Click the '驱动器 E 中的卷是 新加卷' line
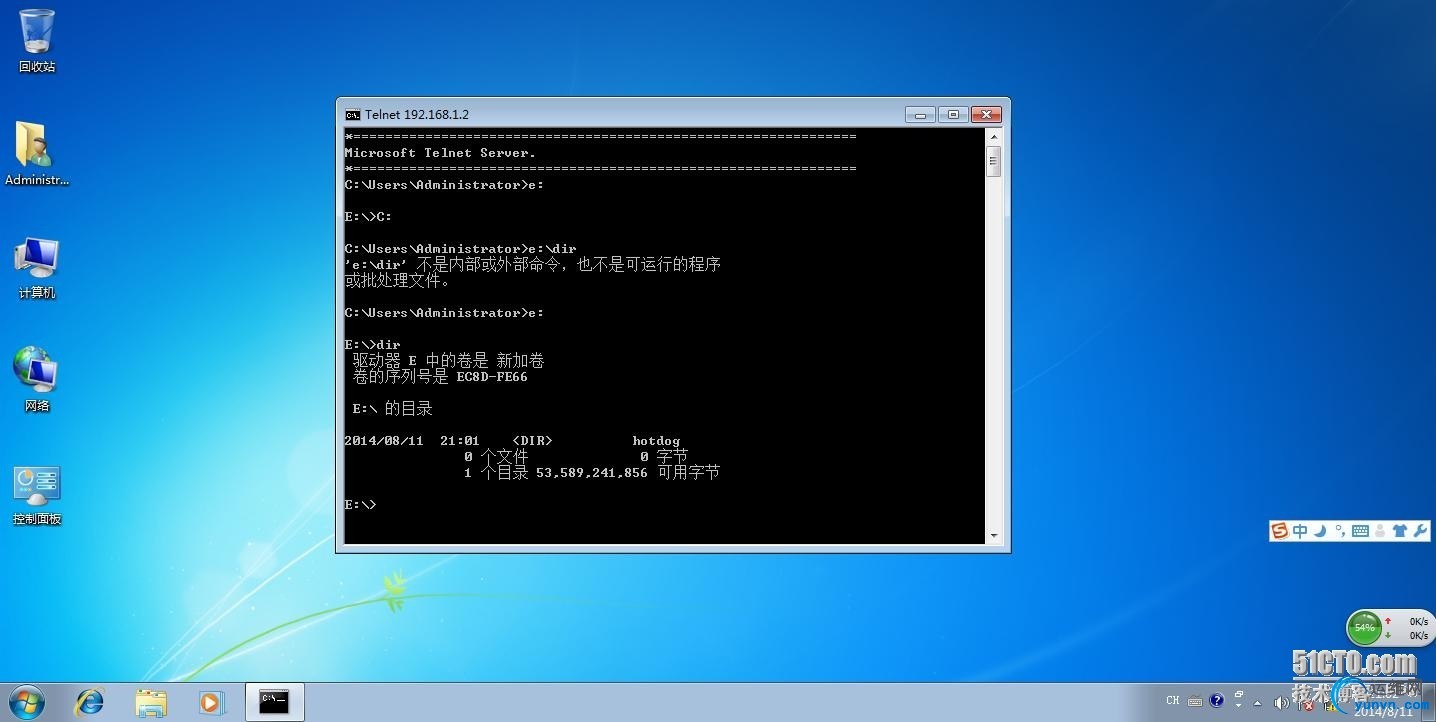 pos(448,361)
